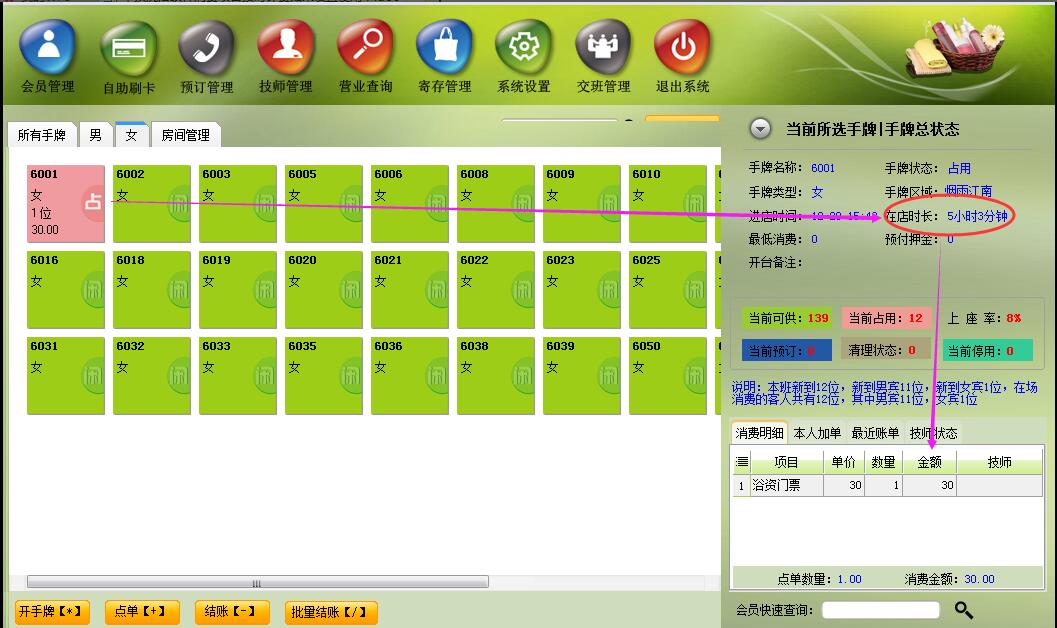Select wristband card 6032

[152, 376]
